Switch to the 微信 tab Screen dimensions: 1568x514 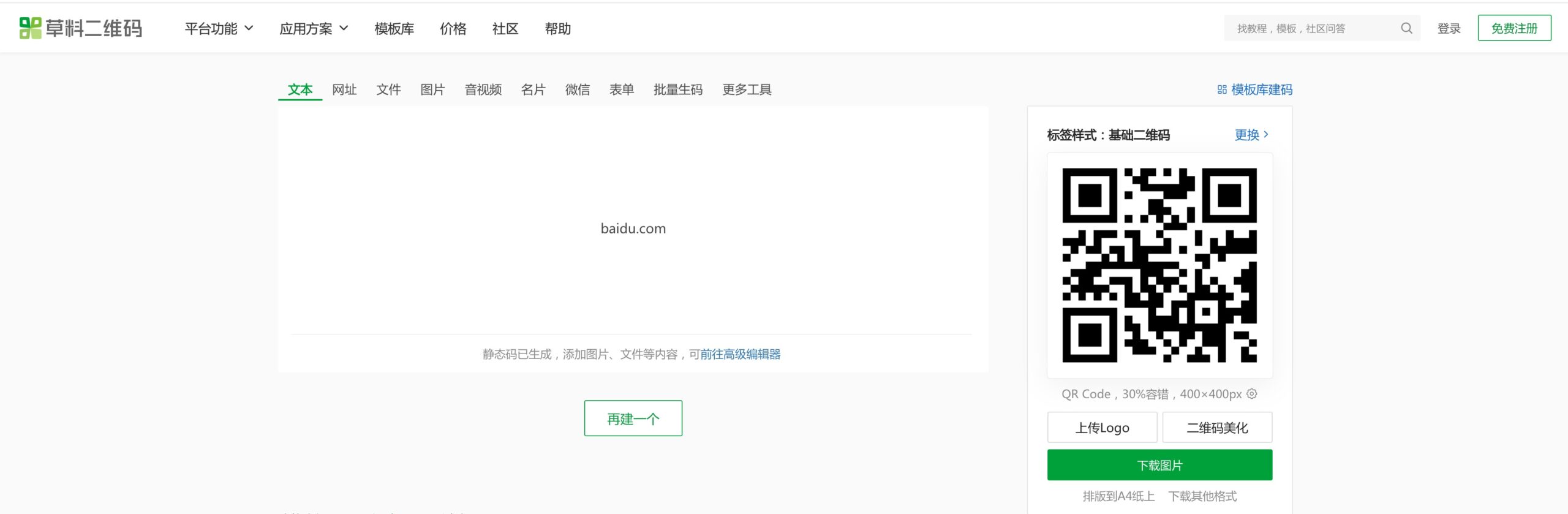click(577, 89)
